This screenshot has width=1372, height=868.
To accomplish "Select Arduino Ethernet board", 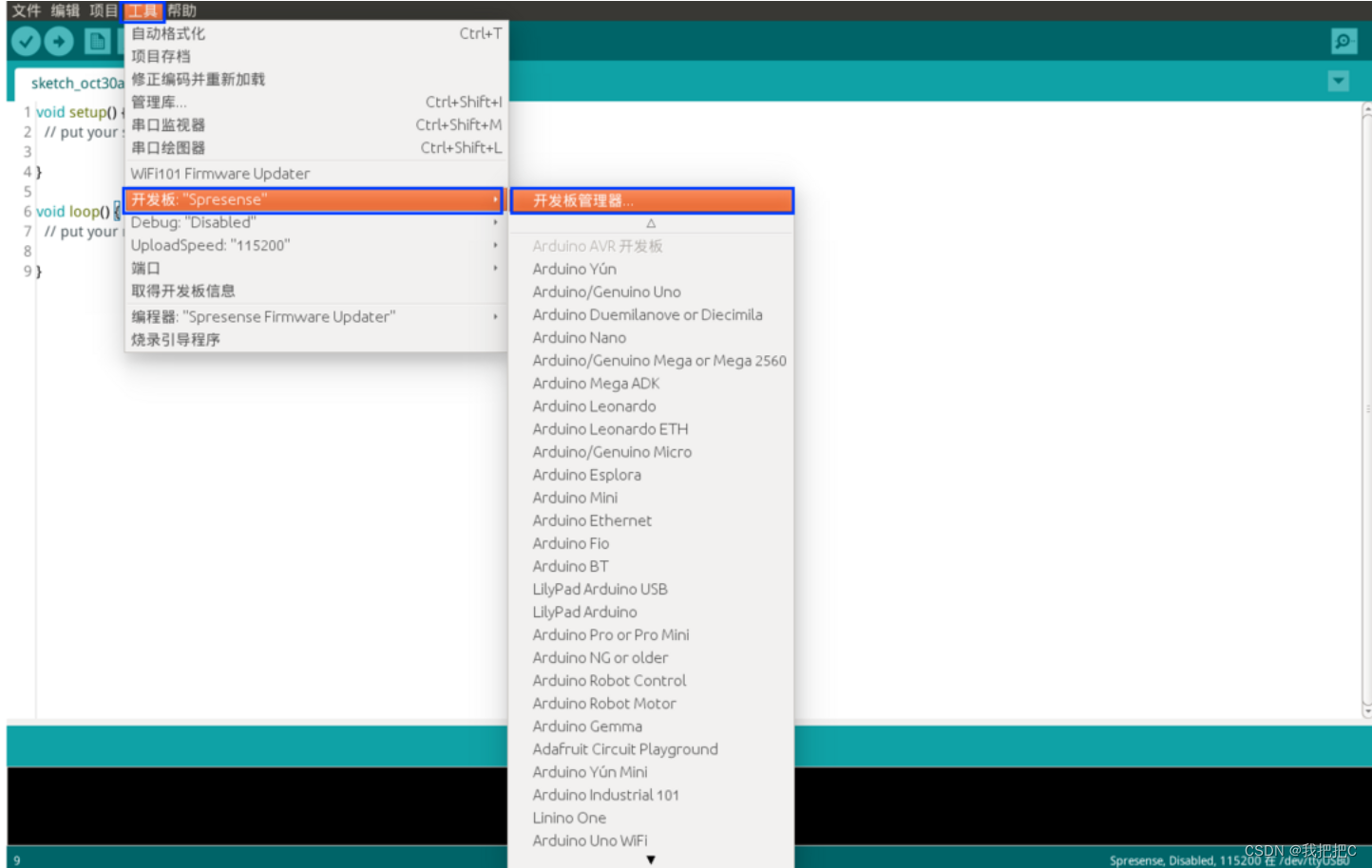I will point(651,520).
